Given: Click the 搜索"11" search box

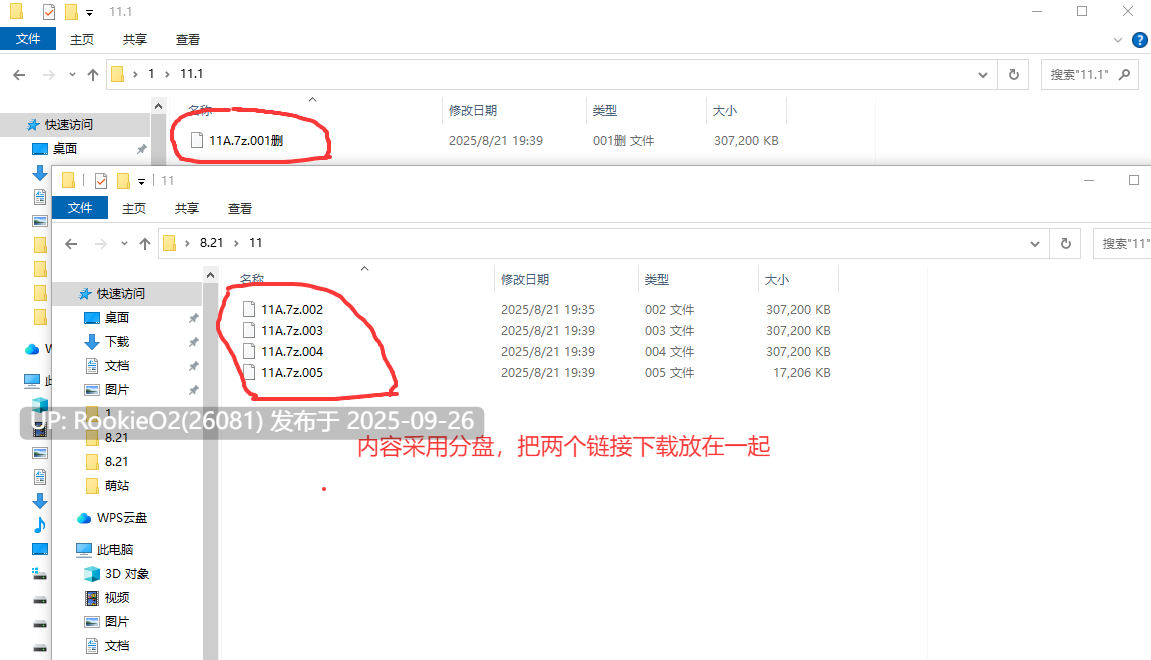Looking at the screenshot, I should (x=1122, y=244).
